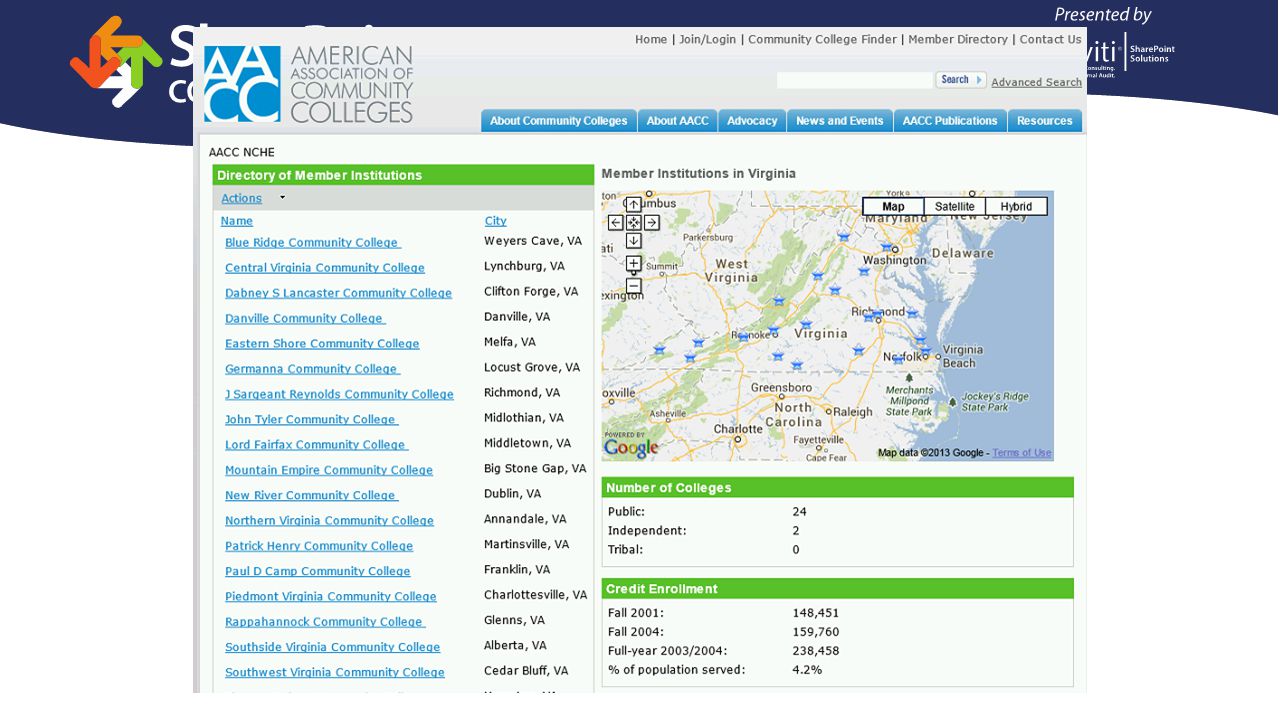Pan the map down with the arrow control
Viewport: 1280px width, 720px height.
point(633,241)
